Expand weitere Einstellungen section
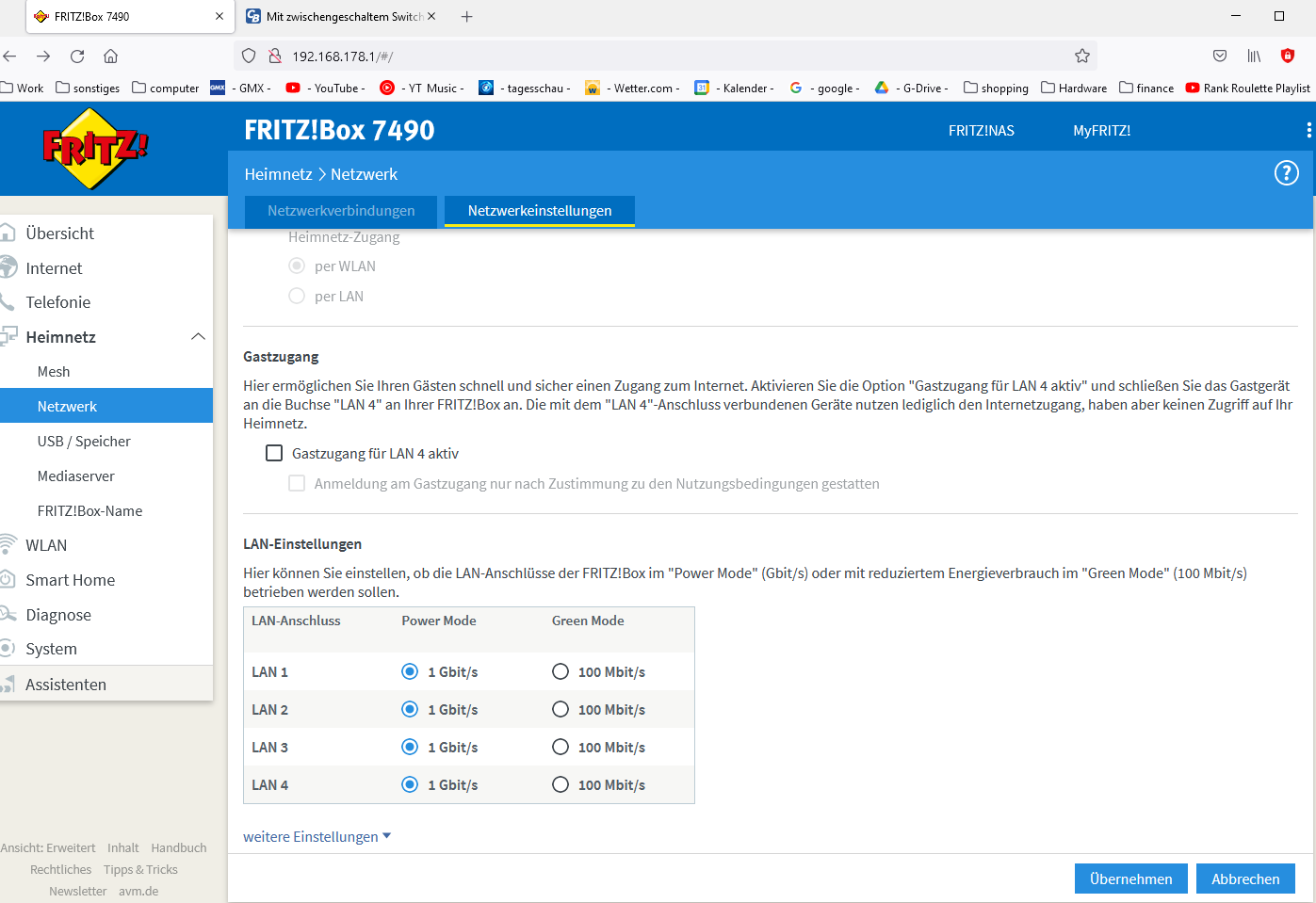Viewport: 1316px width, 903px height. [317, 836]
